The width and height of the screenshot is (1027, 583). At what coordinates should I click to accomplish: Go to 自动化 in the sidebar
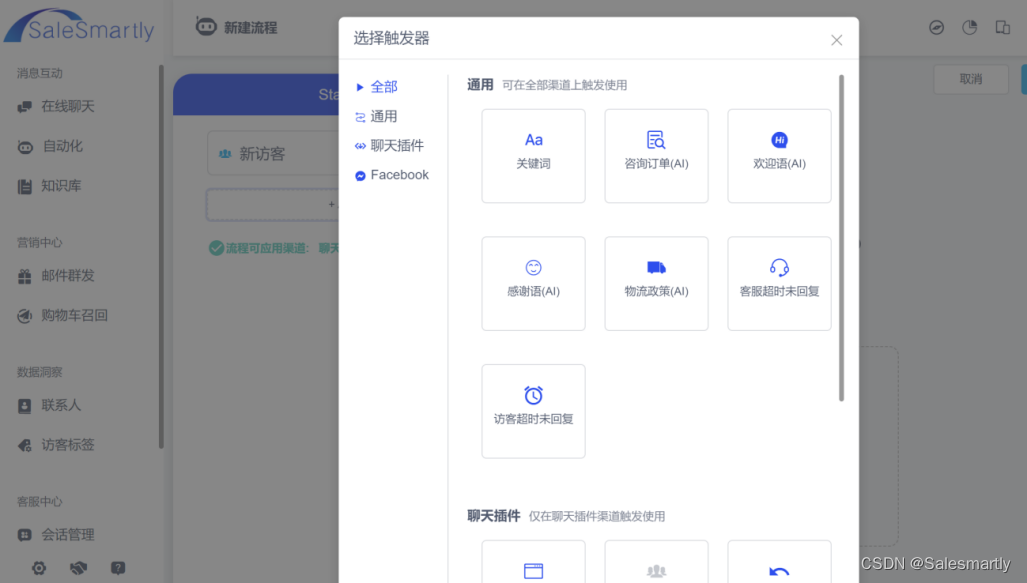point(62,146)
